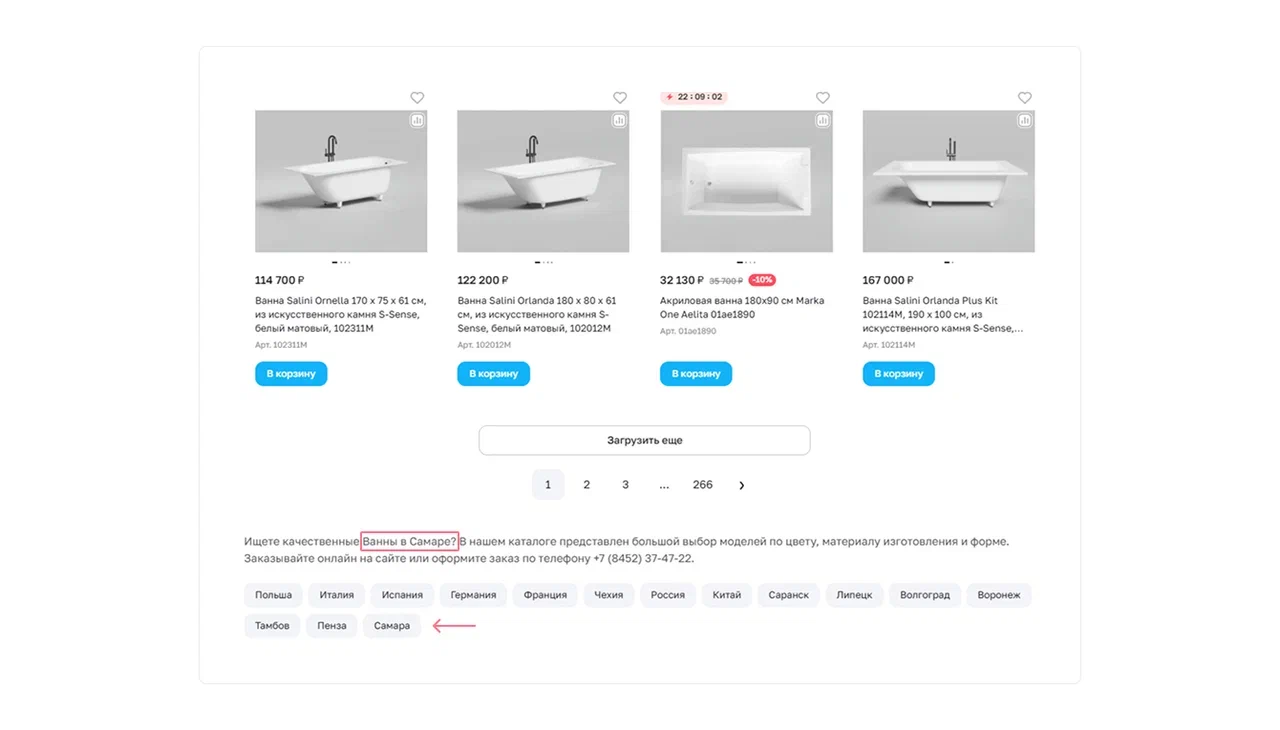Filter by the "Германия" tag
This screenshot has width=1280, height=730.
[x=473, y=595]
